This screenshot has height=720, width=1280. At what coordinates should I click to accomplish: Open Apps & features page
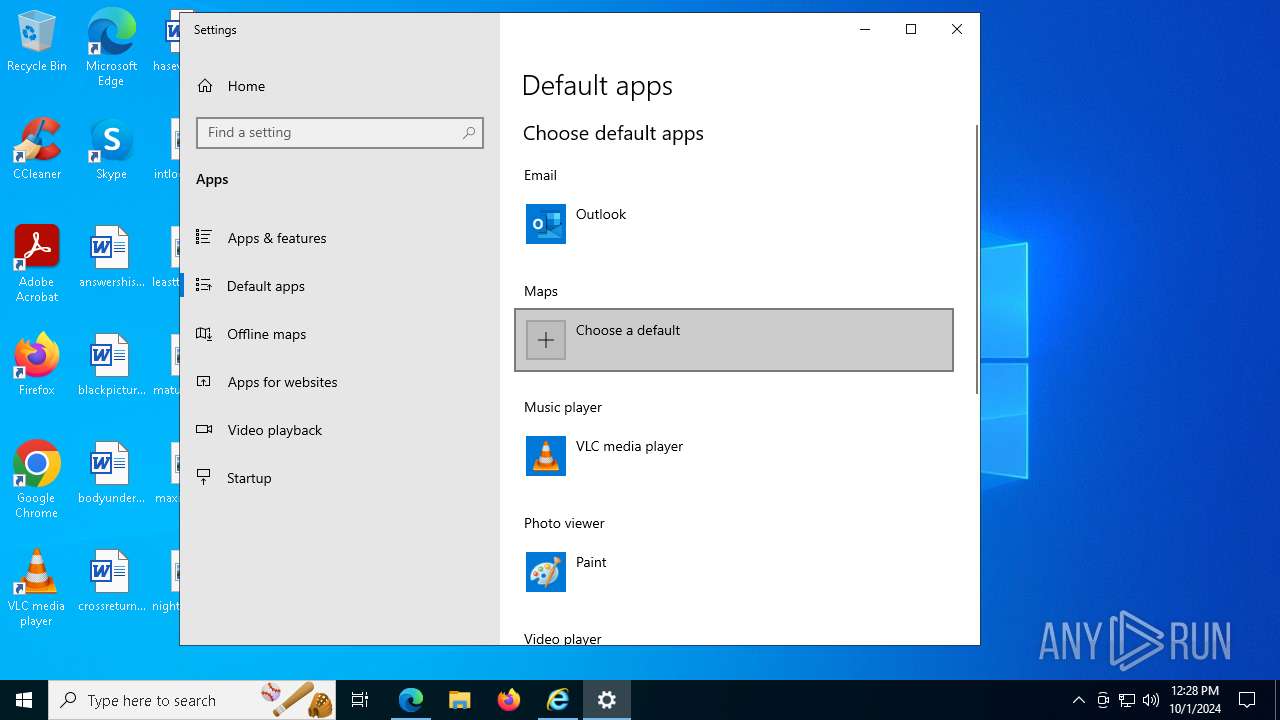tap(276, 238)
